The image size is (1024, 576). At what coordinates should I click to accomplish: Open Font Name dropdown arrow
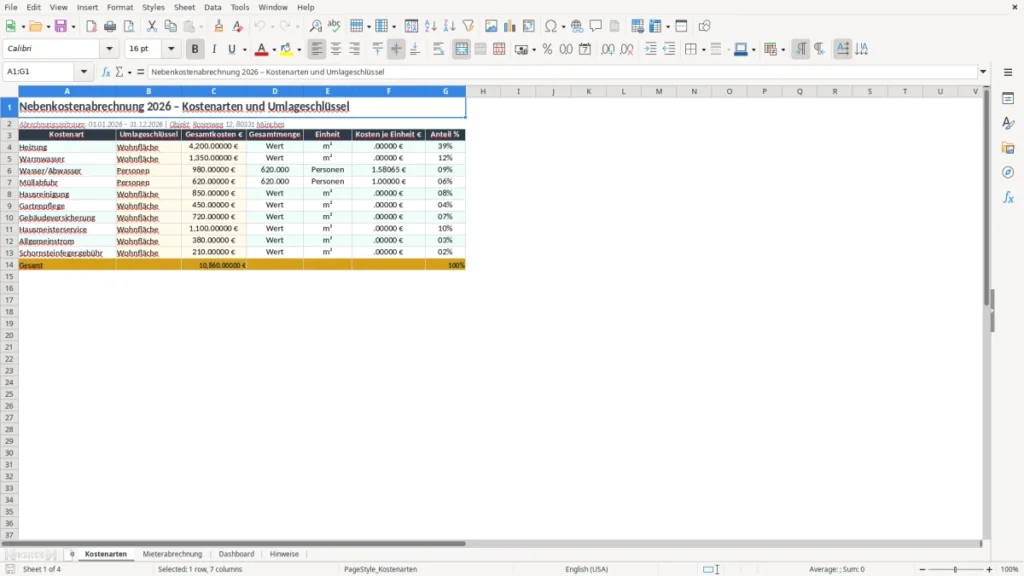(x=109, y=48)
